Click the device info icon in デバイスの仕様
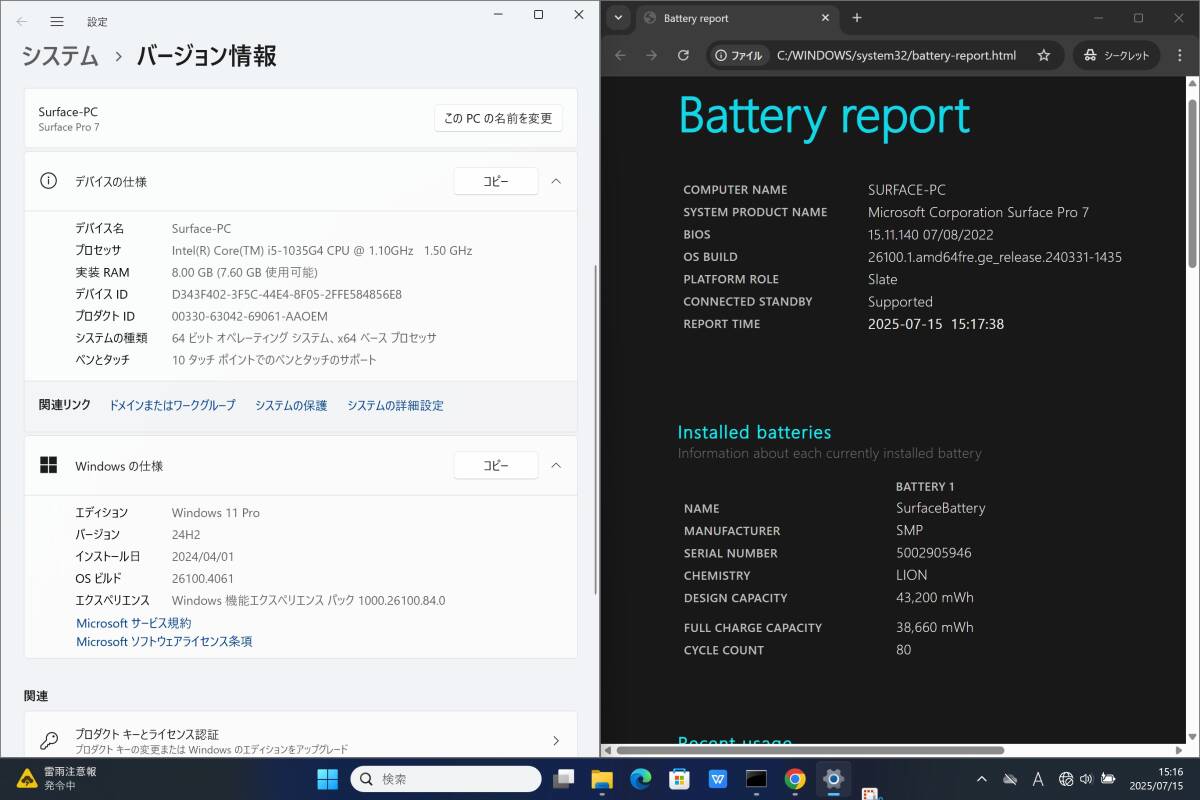The image size is (1200, 800). pos(48,181)
